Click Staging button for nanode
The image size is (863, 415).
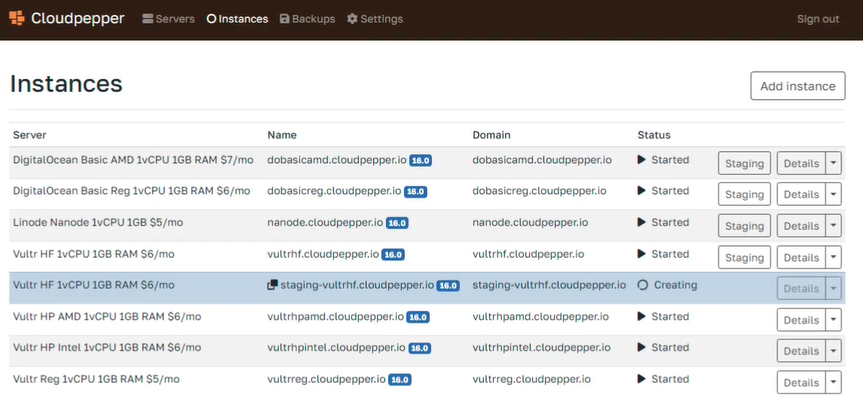click(x=744, y=226)
